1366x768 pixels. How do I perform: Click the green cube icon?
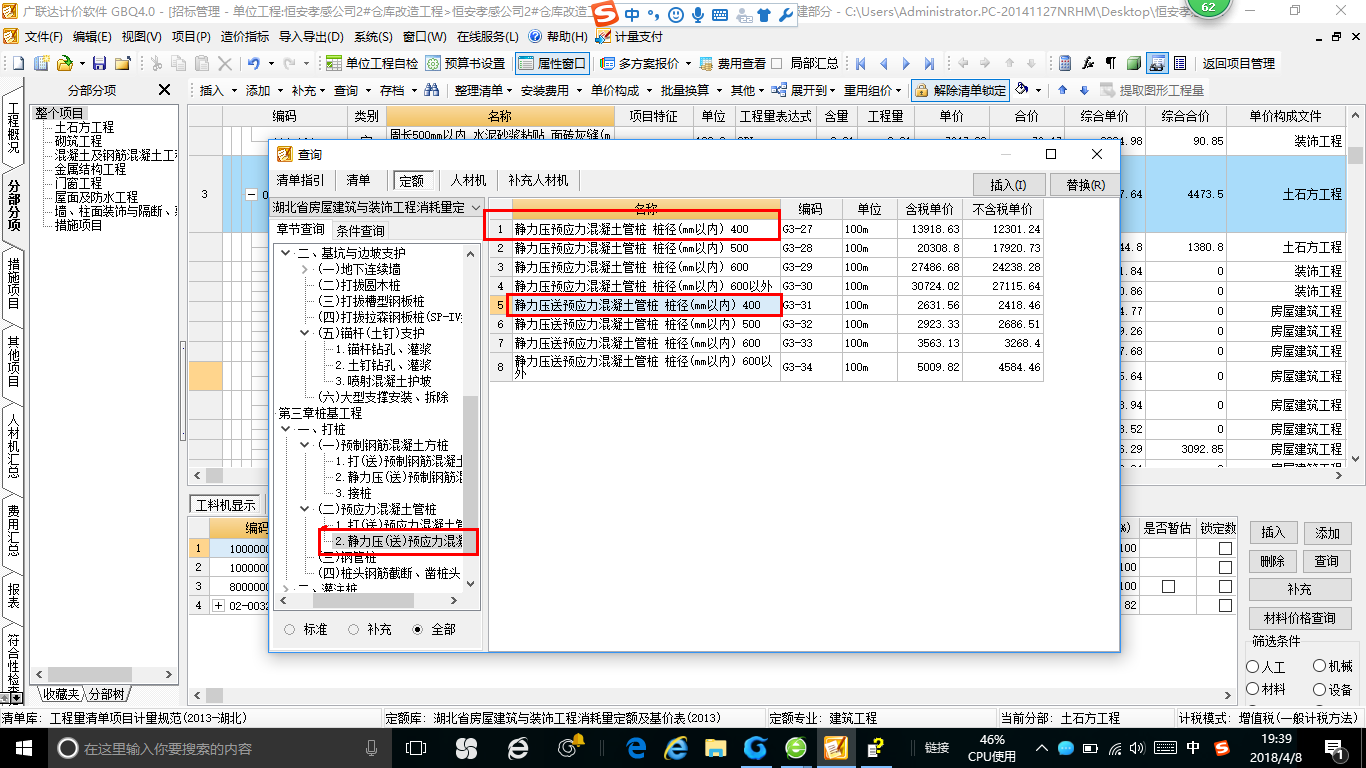click(x=1133, y=63)
